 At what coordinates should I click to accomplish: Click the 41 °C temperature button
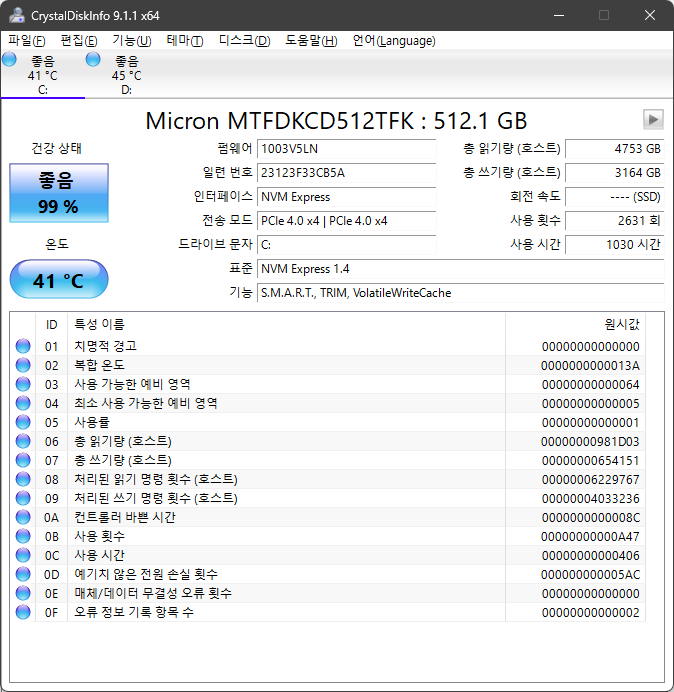tap(59, 279)
